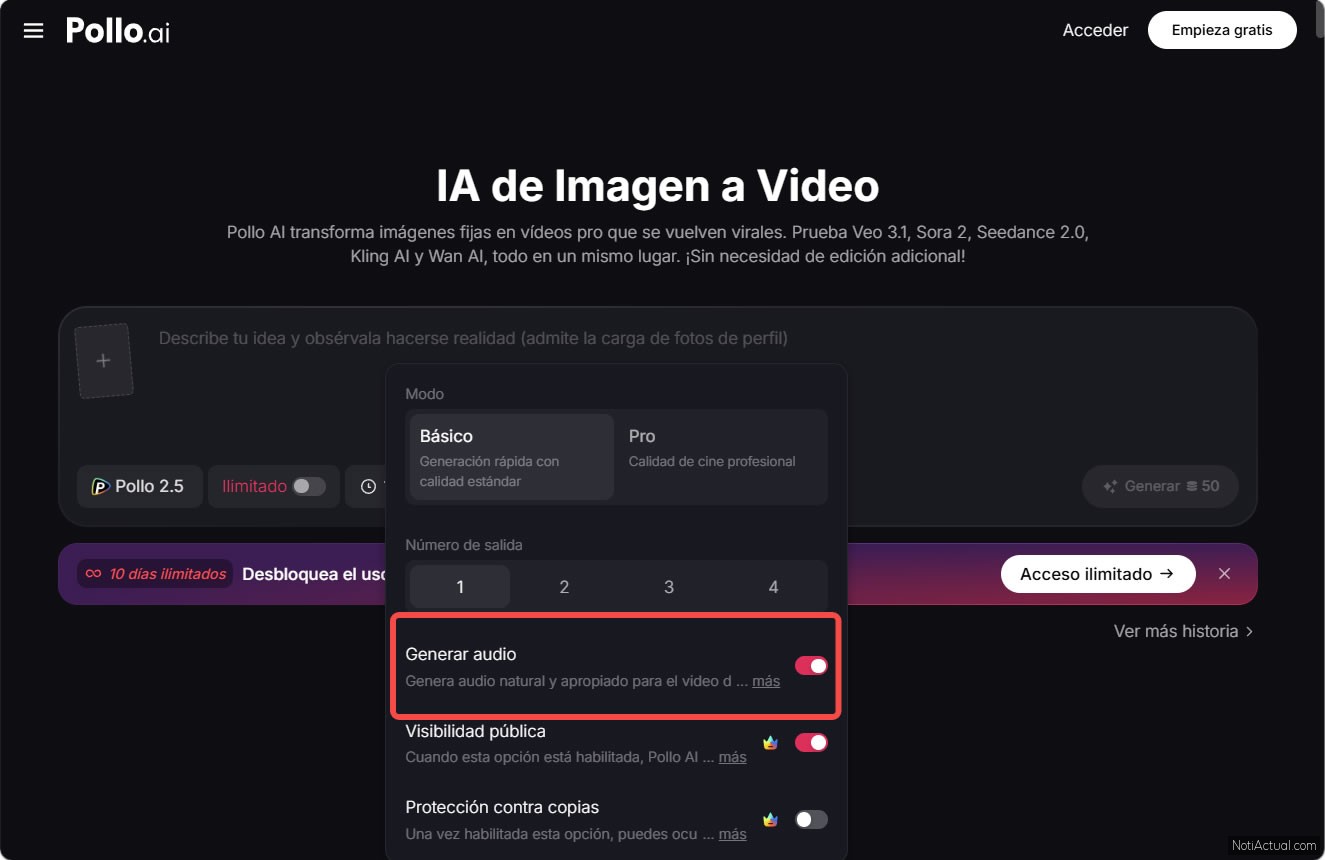Screen dimensions: 1325x860
Task: Set número de salida to 3
Action: coord(669,587)
